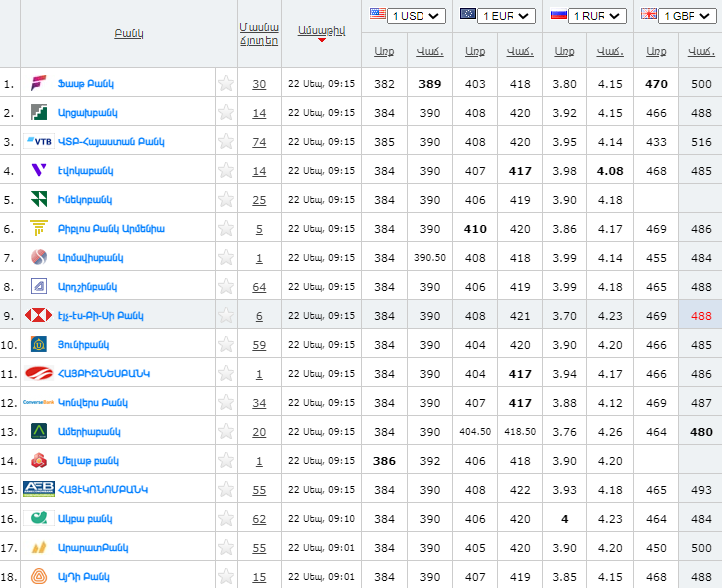Viewport: 722px width, 588px height.
Task: Open the 1 GBP currency dropdown
Action: [x=687, y=16]
